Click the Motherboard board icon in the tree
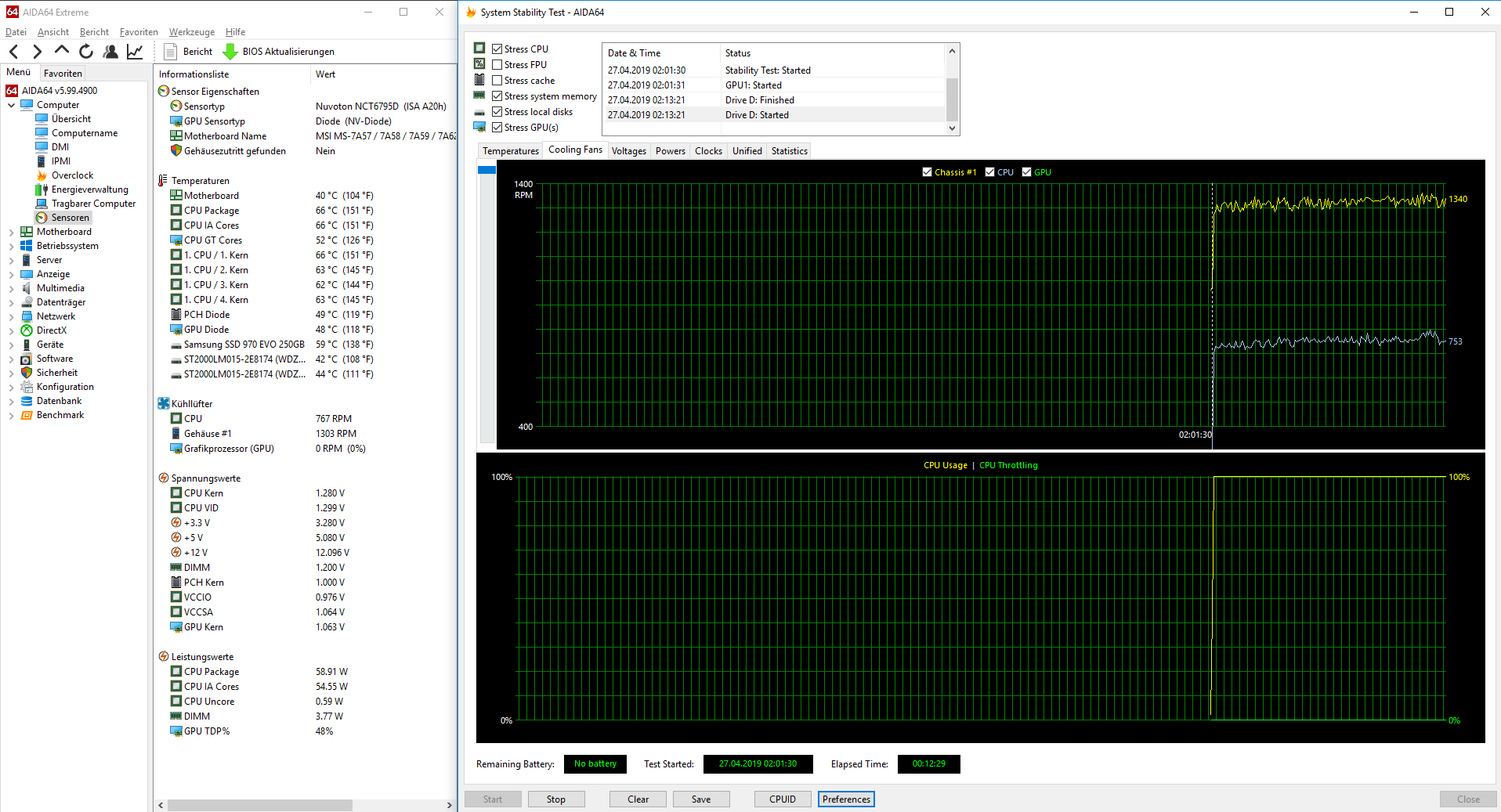 (x=27, y=232)
